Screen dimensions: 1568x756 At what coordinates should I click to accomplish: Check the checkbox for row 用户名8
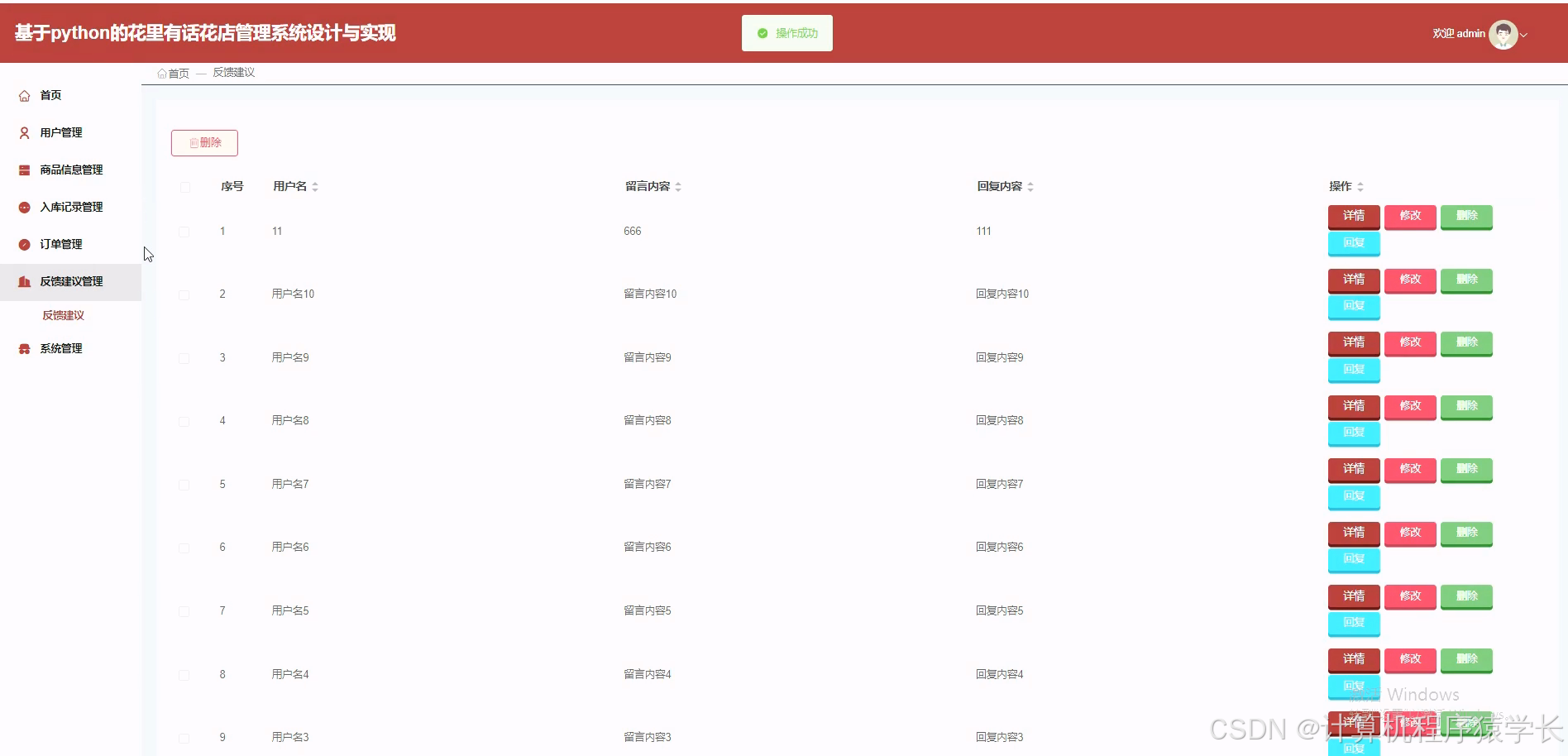coord(184,421)
